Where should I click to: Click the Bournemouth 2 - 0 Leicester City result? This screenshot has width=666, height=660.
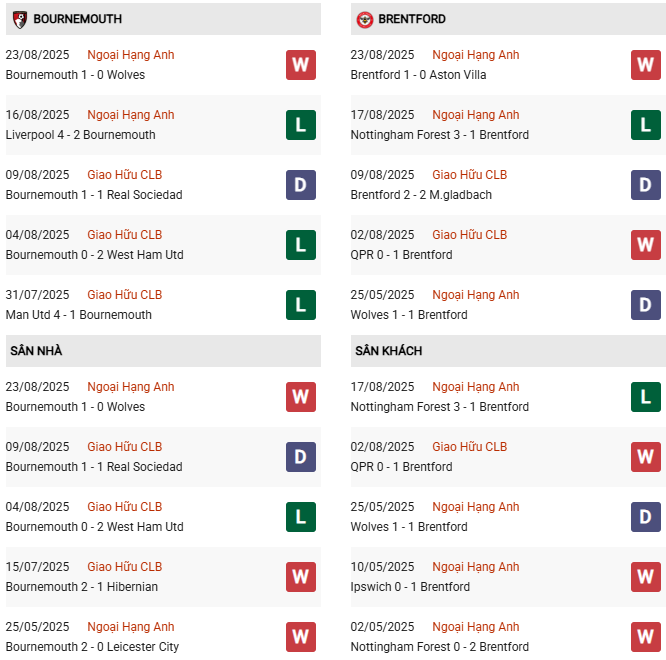coord(83,647)
